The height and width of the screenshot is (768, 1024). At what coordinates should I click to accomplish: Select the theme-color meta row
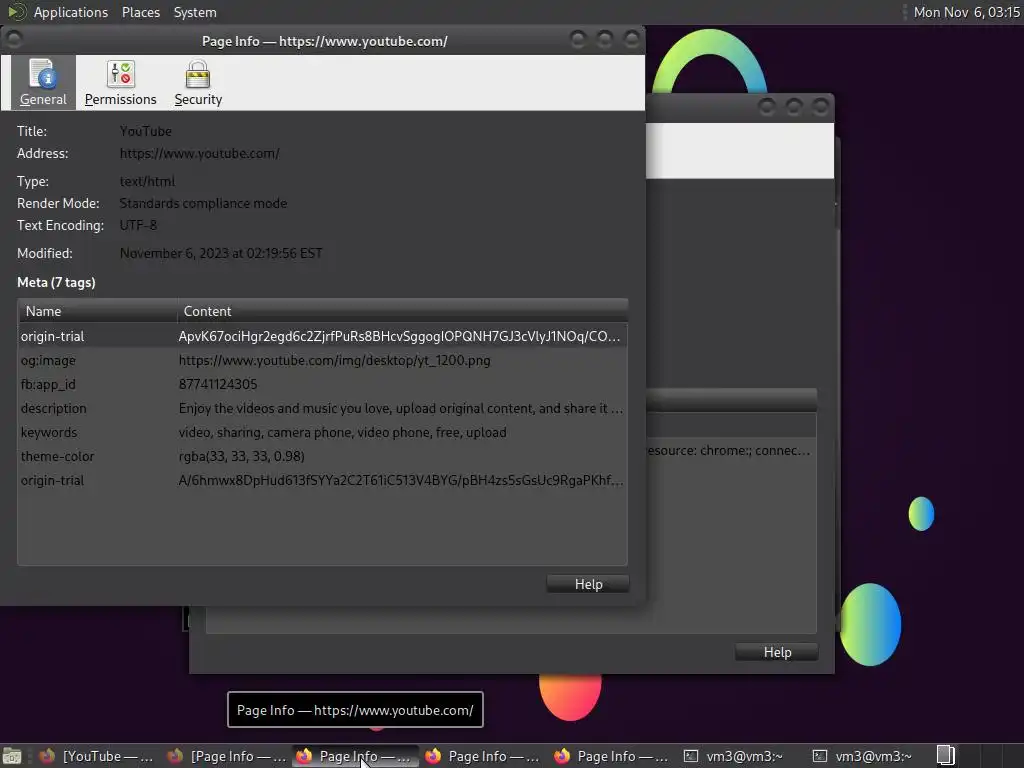coord(323,456)
